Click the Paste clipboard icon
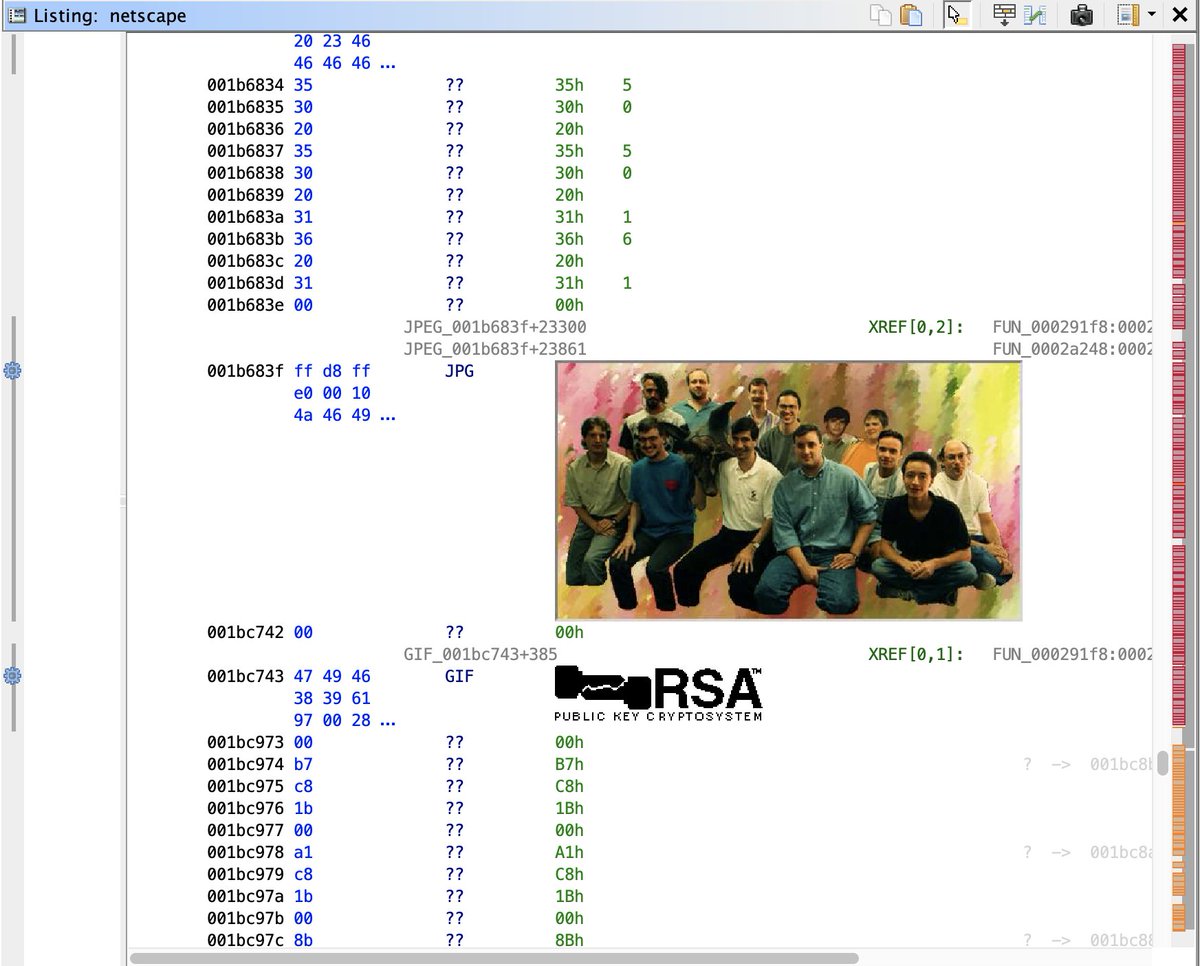The width and height of the screenshot is (1200, 966). 910,15
